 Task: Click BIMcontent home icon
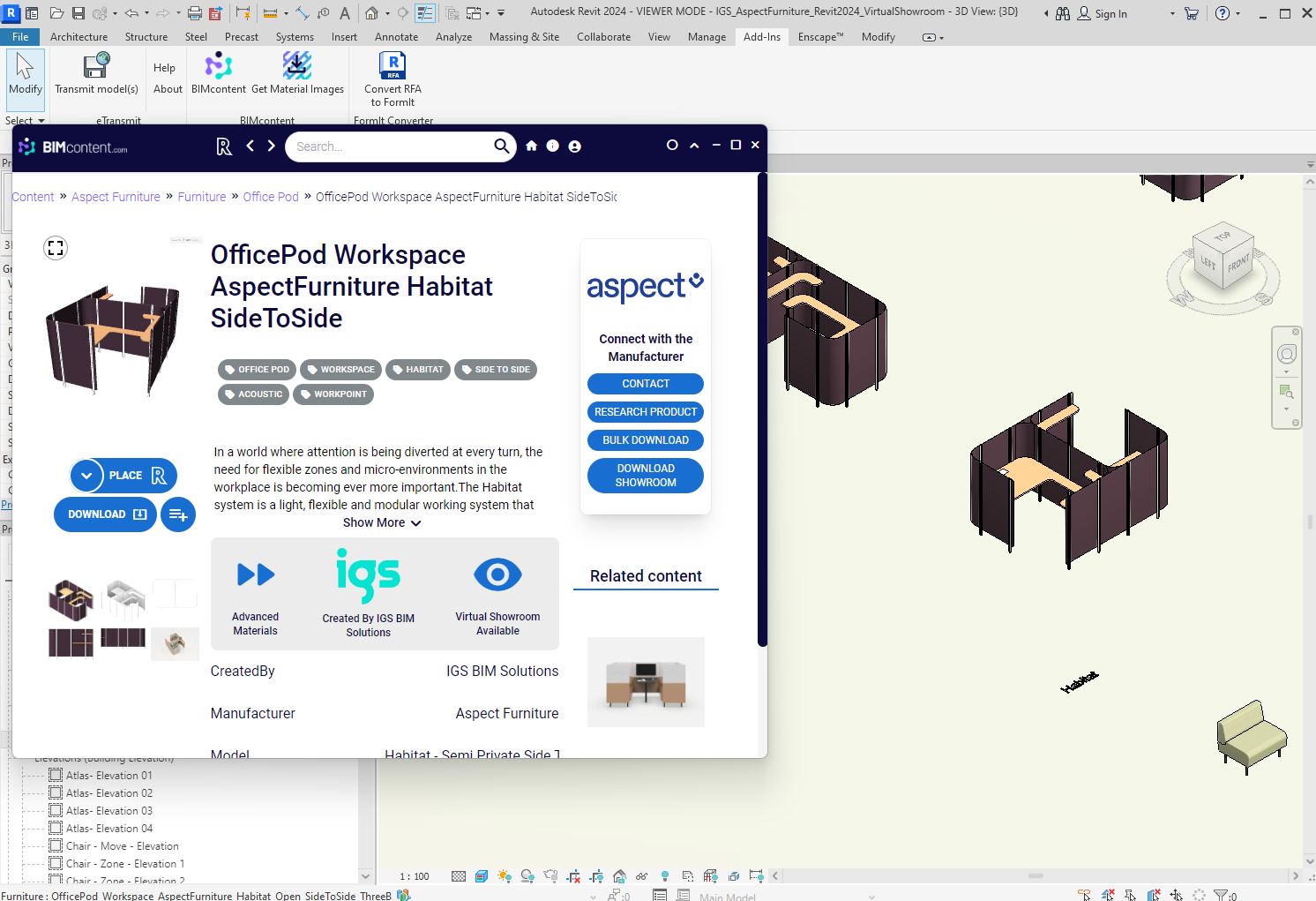point(531,146)
